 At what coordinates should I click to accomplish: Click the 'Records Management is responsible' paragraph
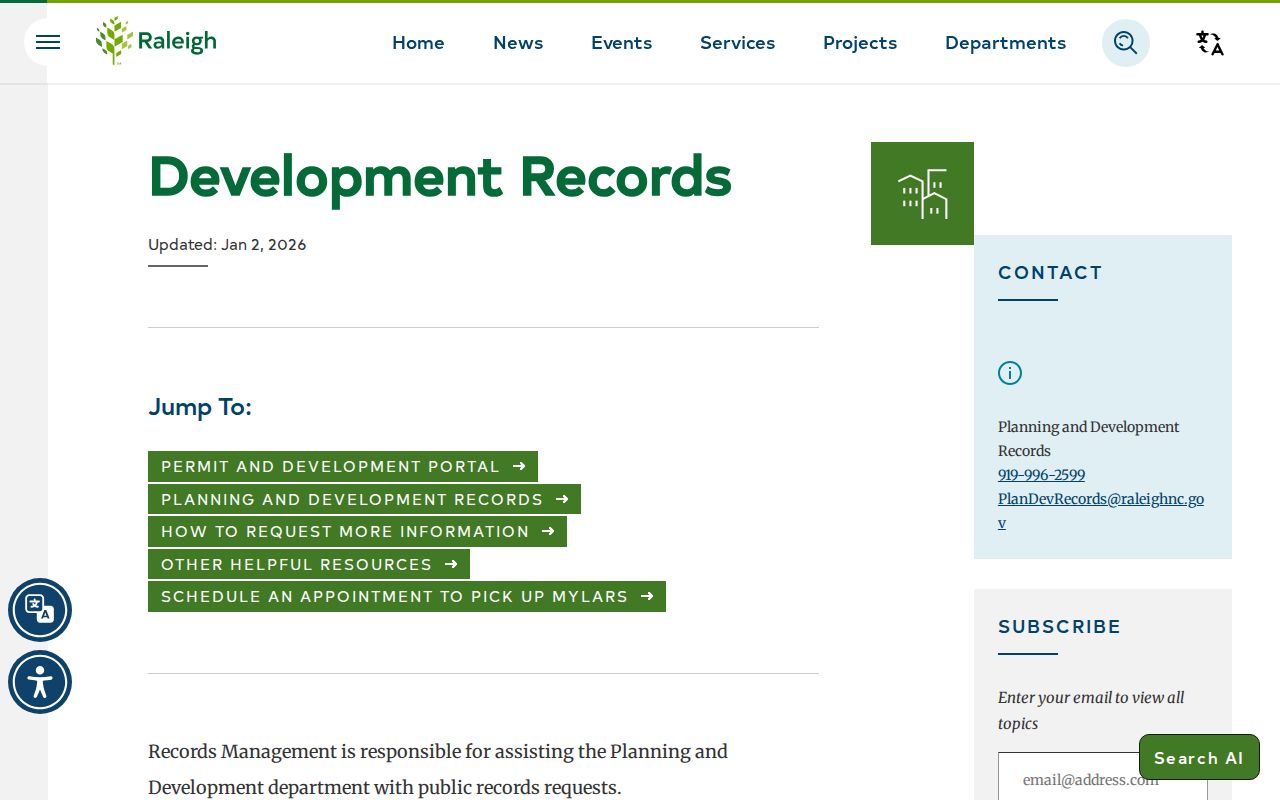coord(438,769)
